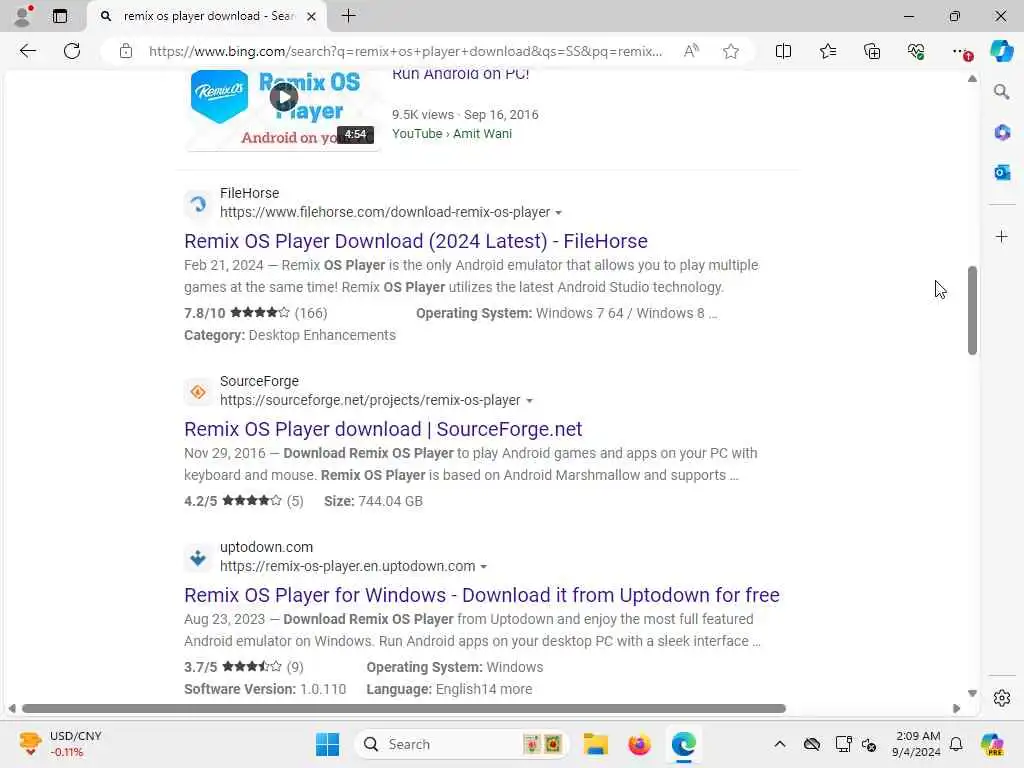
Task: Click the filehorse.com download URL text
Action: [385, 212]
